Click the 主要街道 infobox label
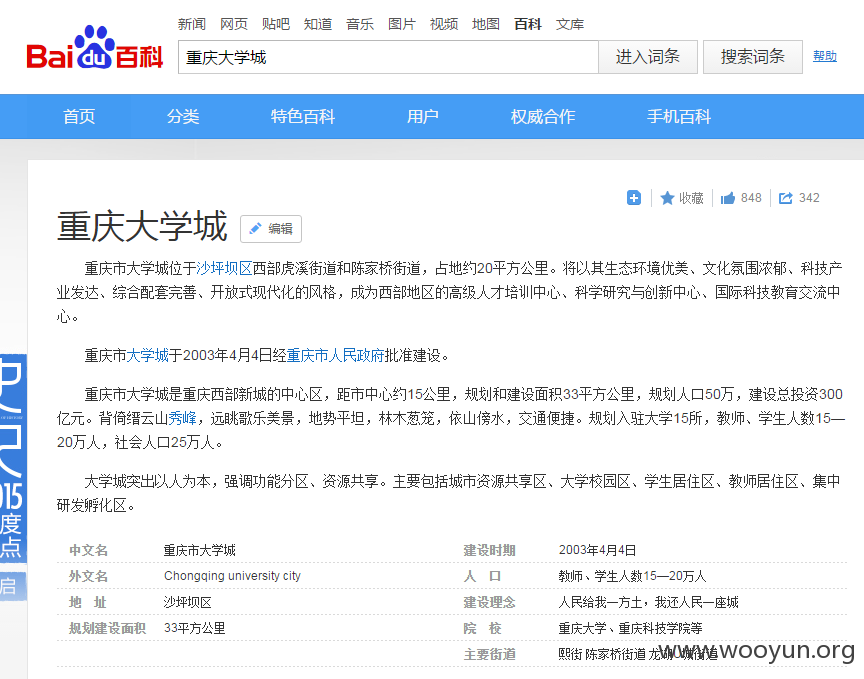864x679 pixels. [x=489, y=654]
